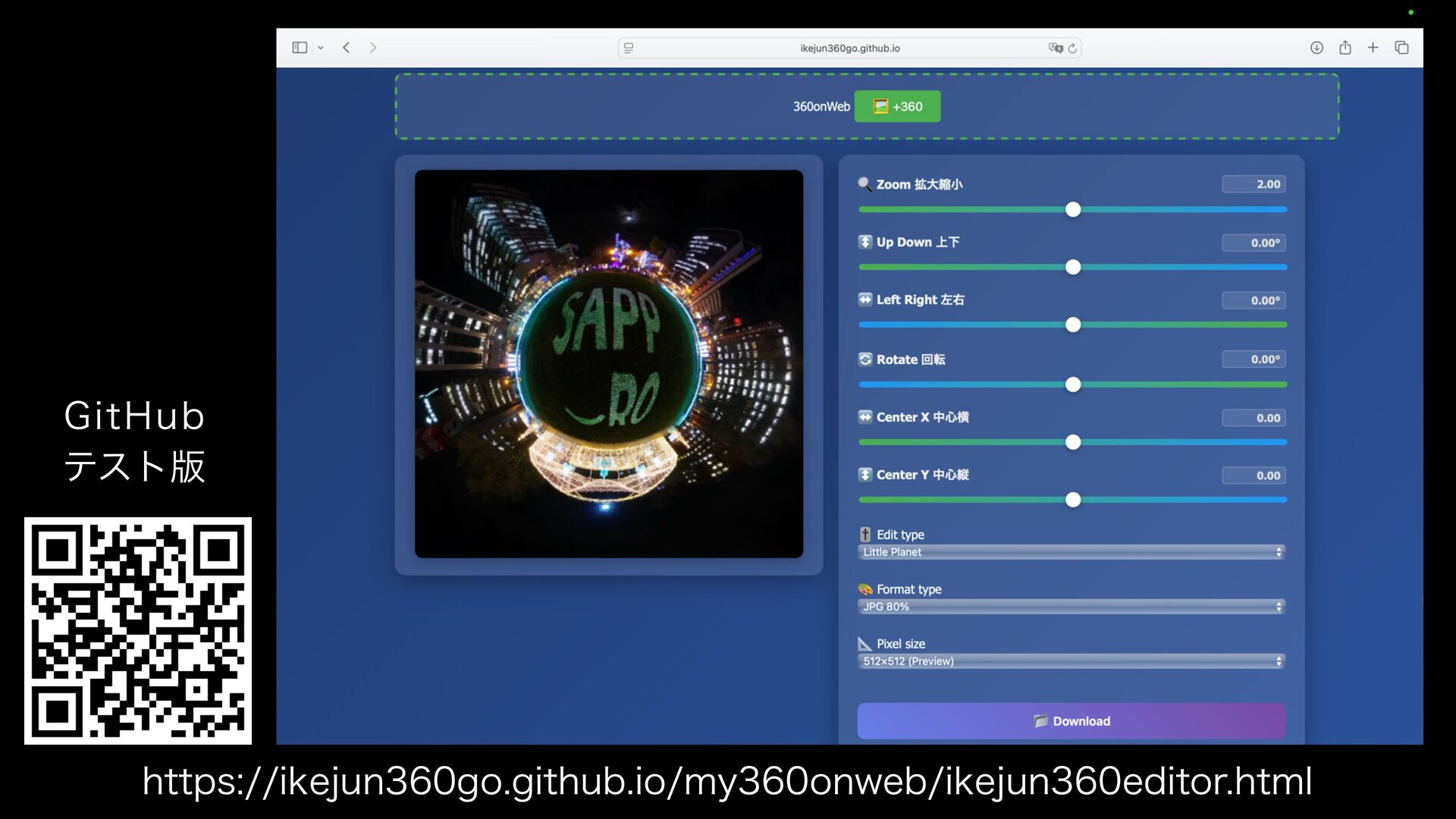Image resolution: width=1456 pixels, height=819 pixels.
Task: Click the Pixel size label
Action: pyautogui.click(x=901, y=644)
